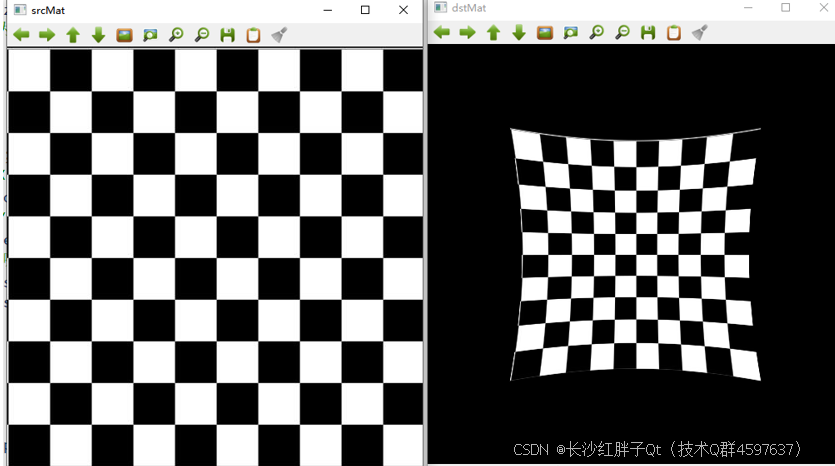Screen dimensions: 835x466
Task: Open srcMat display properties brush icon
Action: coord(279,35)
